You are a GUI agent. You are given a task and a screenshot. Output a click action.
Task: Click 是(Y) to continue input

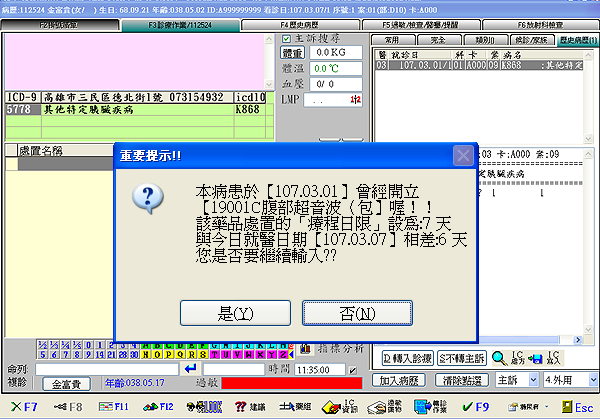(x=229, y=313)
